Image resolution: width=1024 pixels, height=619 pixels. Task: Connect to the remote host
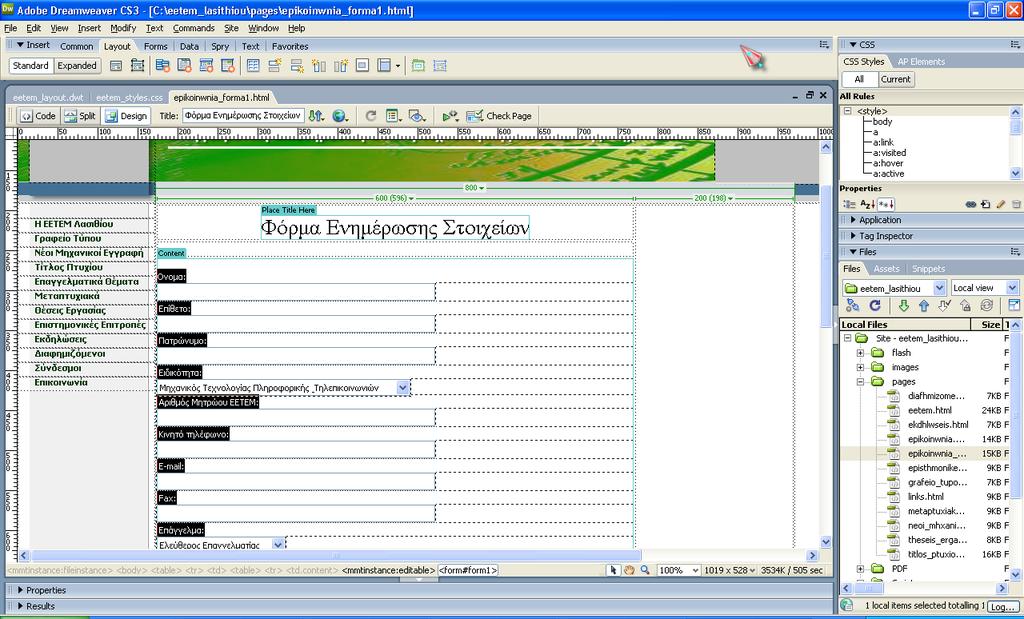[x=852, y=305]
